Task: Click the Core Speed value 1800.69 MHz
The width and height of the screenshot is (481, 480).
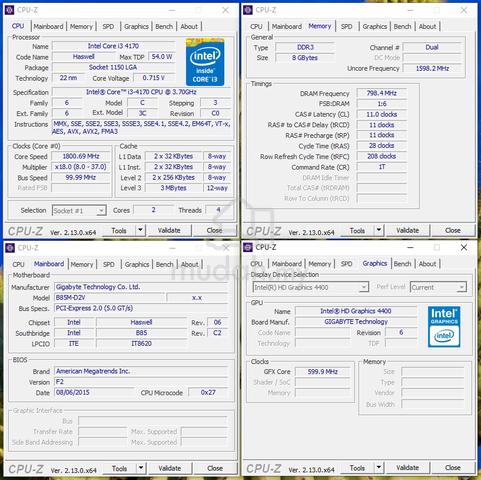Action: [81, 156]
